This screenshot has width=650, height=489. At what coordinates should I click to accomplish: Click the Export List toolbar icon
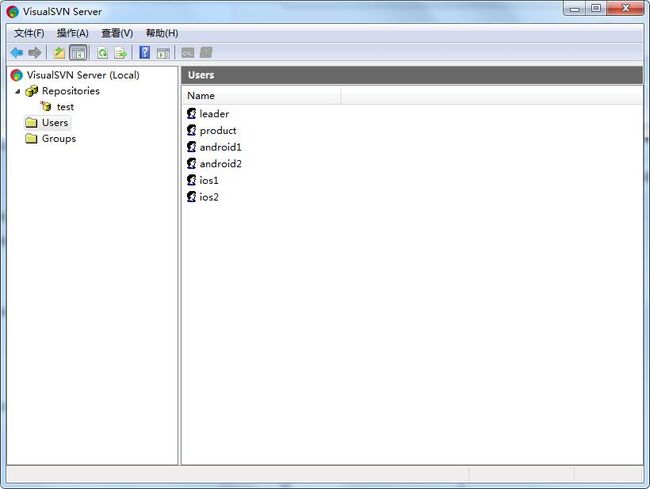click(x=121, y=53)
